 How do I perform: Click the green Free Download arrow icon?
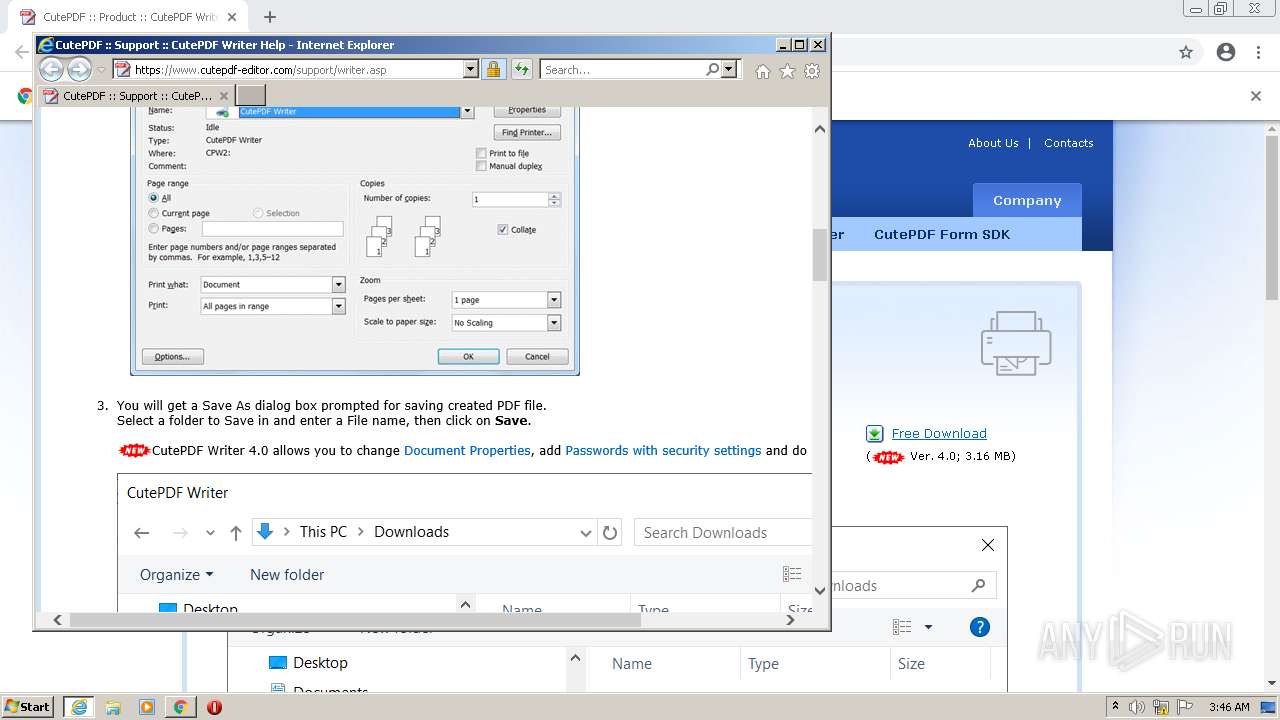click(x=874, y=433)
